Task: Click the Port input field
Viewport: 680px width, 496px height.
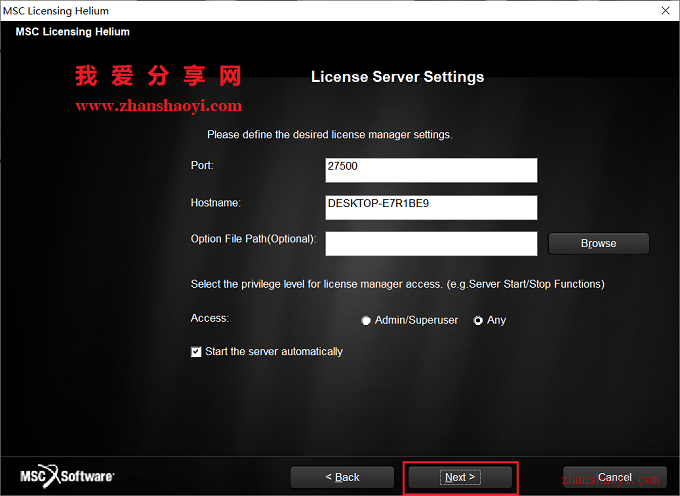Action: (431, 170)
